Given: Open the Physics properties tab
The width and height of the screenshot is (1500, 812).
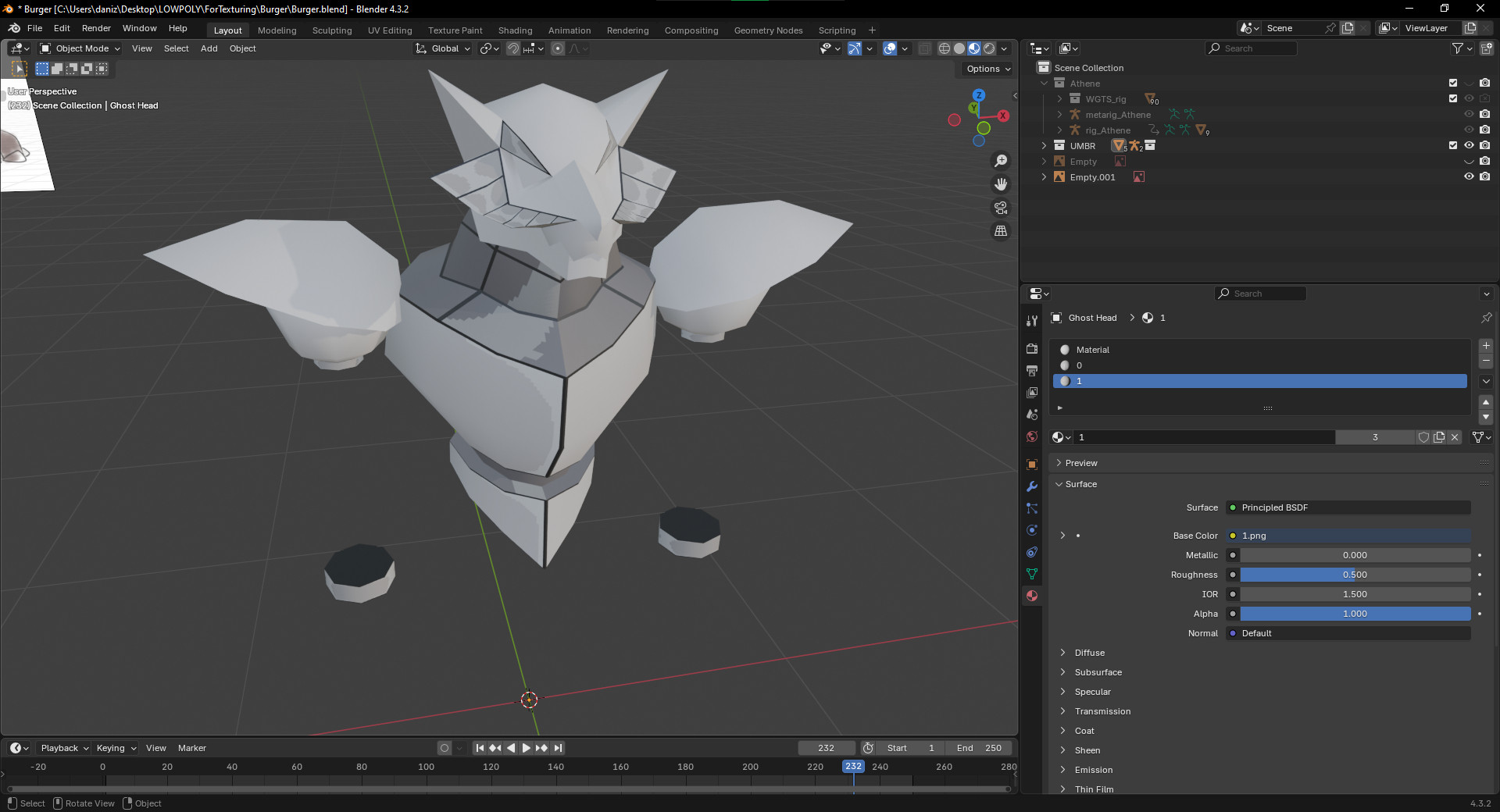Looking at the screenshot, I should [1032, 530].
